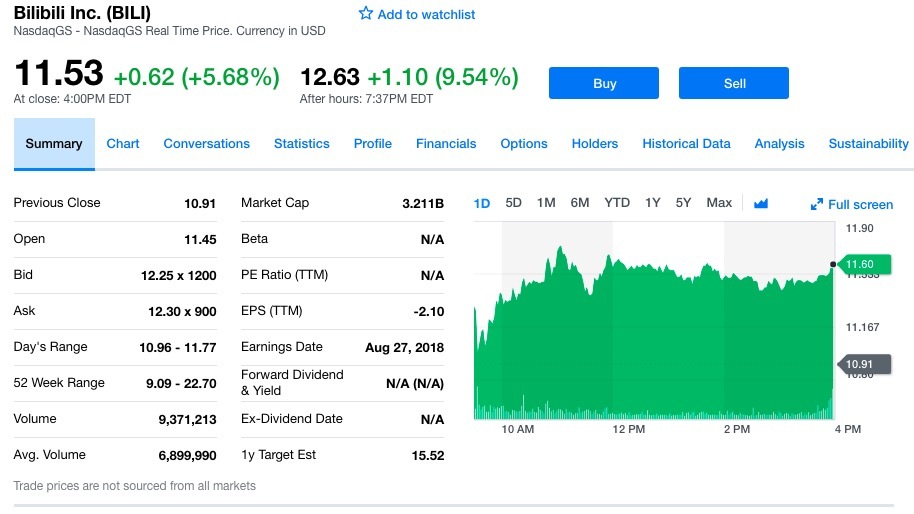Show the Max chart range
Image resolution: width=914 pixels, height=514 pixels.
(x=719, y=203)
